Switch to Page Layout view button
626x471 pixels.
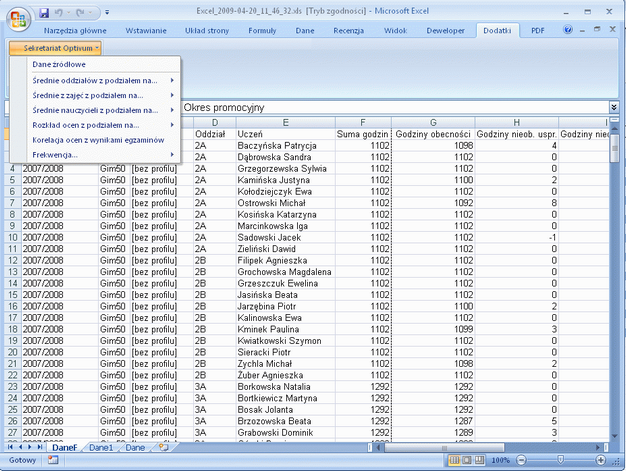tap(466, 460)
